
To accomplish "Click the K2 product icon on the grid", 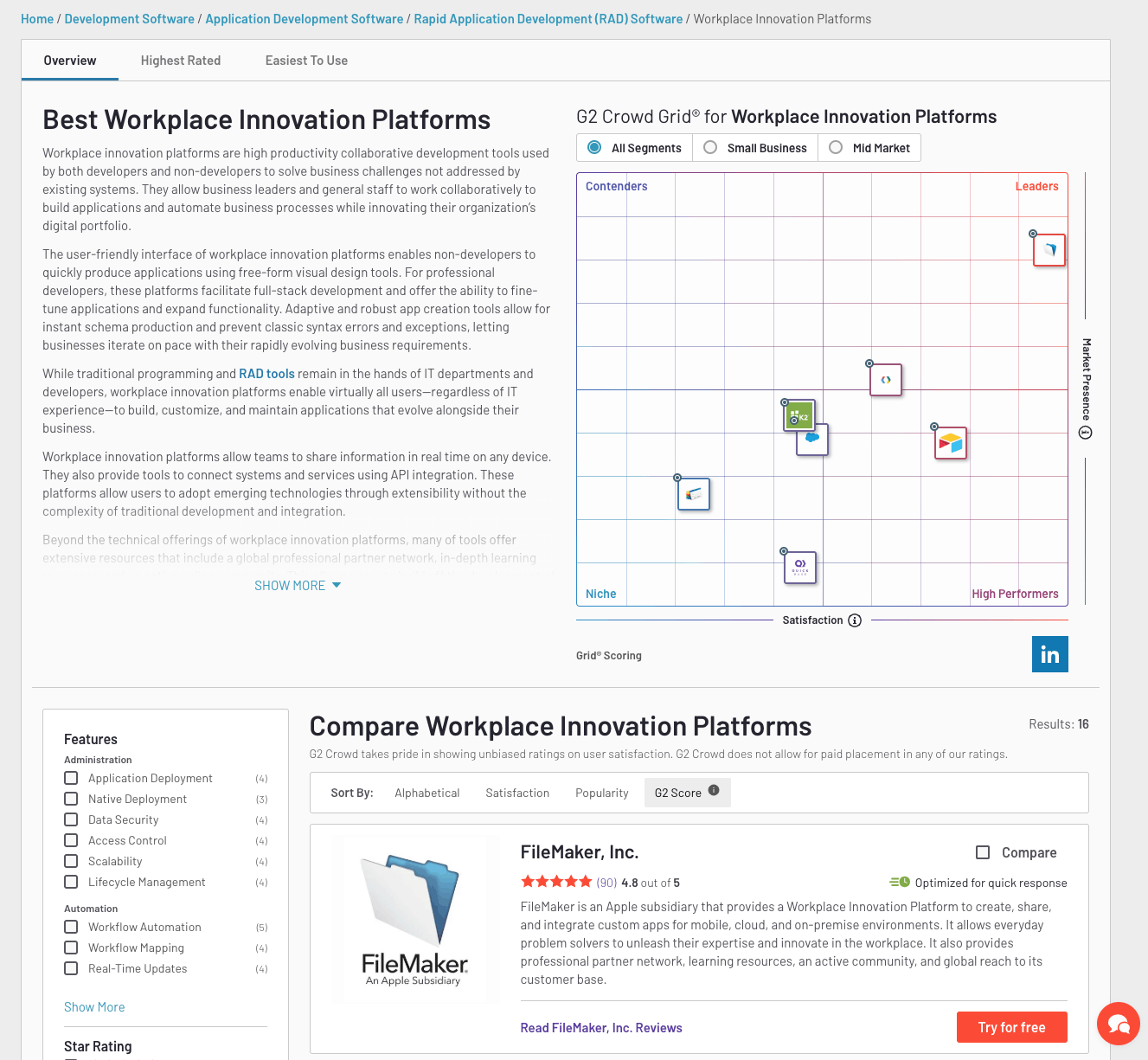I will (x=800, y=416).
